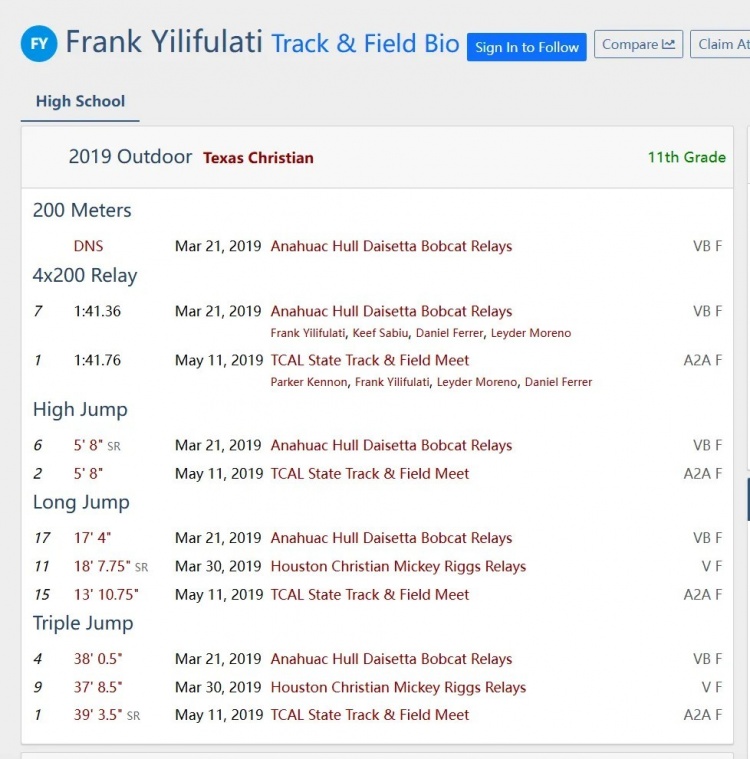This screenshot has width=750, height=759.
Task: Open Anahuac Bobcat Relays under Triple Jump
Action: tap(391, 659)
